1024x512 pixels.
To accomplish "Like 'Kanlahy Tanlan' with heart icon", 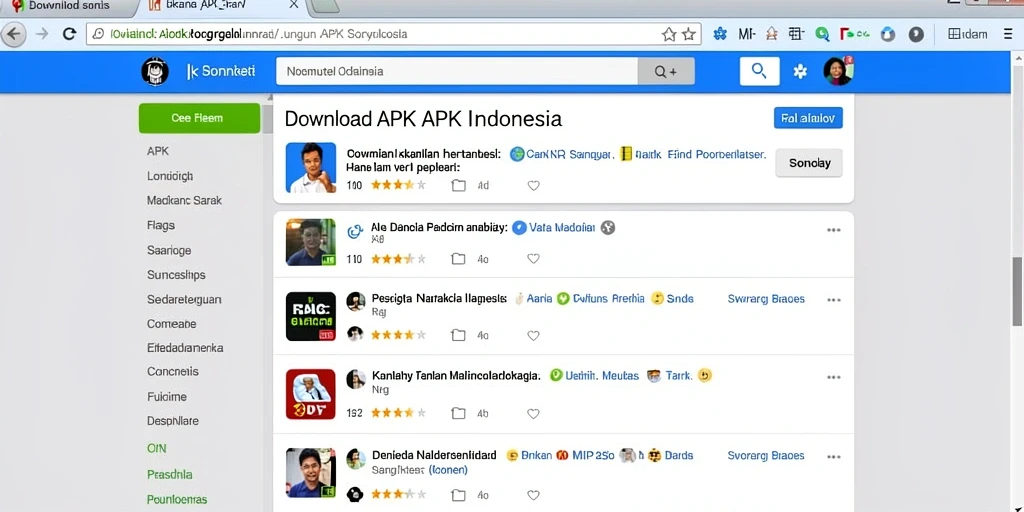I will [534, 413].
